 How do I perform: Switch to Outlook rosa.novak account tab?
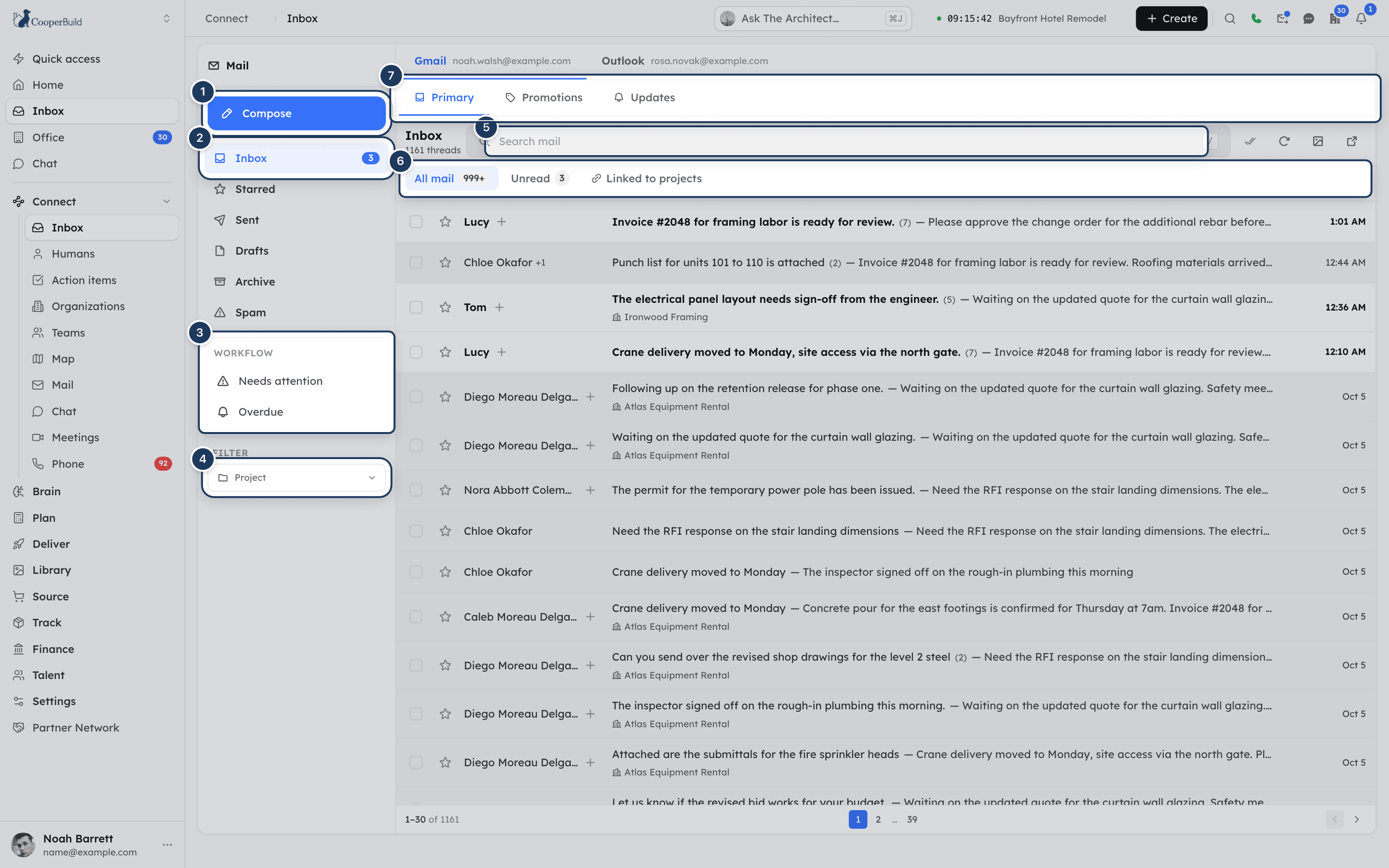(x=684, y=61)
